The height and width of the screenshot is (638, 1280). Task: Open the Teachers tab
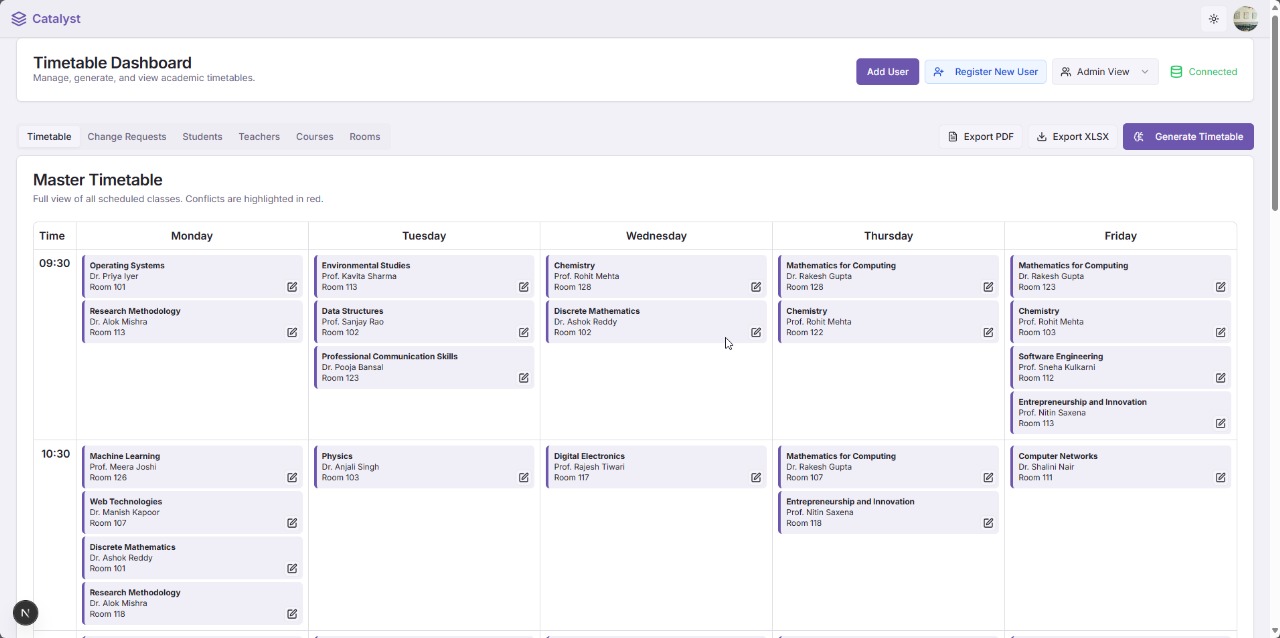click(x=259, y=137)
